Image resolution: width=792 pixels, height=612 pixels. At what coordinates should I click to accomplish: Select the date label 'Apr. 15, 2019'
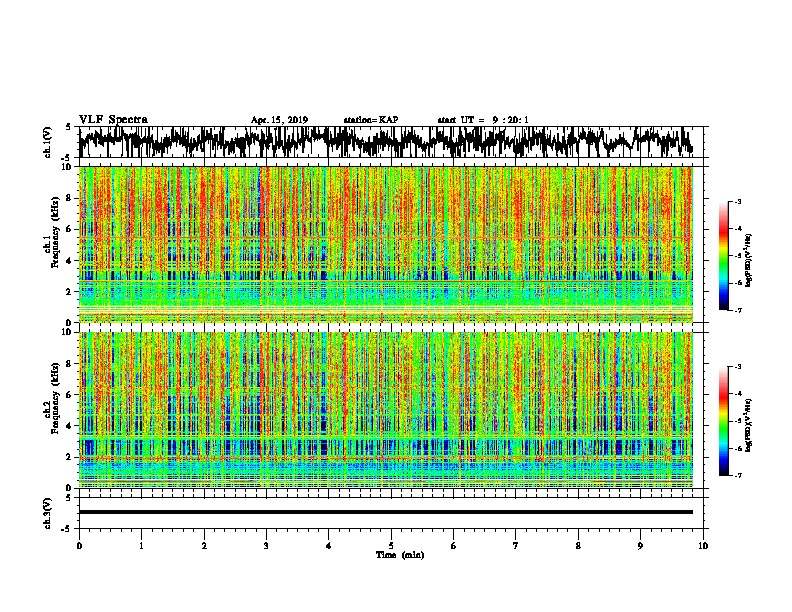279,120
